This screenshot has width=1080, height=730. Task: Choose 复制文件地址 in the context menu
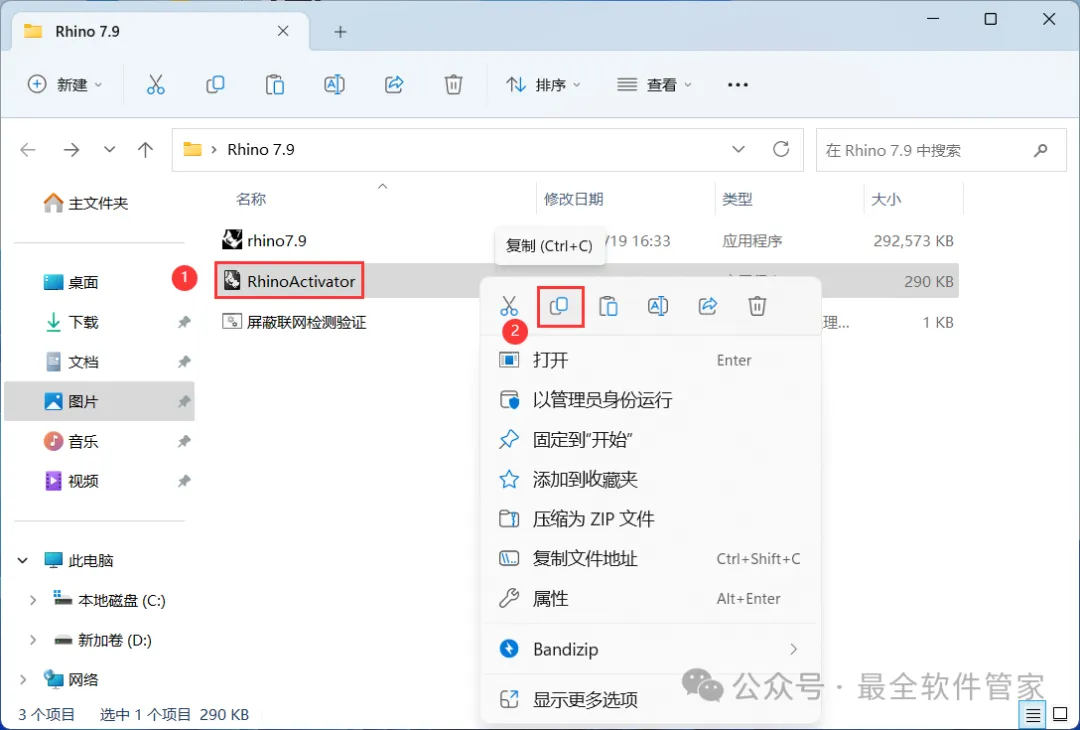[650, 559]
